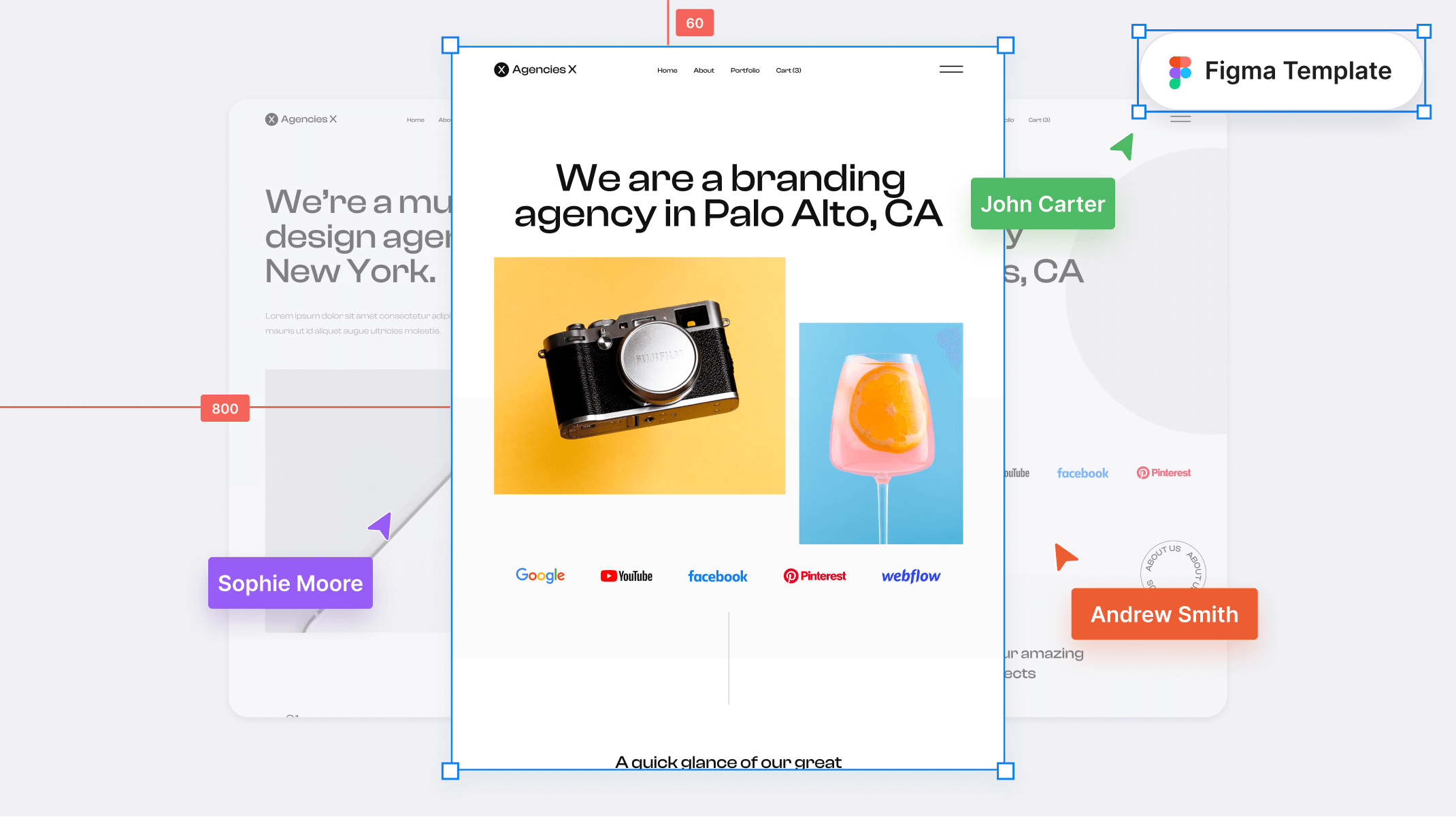Screen dimensions: 1456x817
Task: Click the width measurement marker showing 800
Action: click(x=225, y=408)
